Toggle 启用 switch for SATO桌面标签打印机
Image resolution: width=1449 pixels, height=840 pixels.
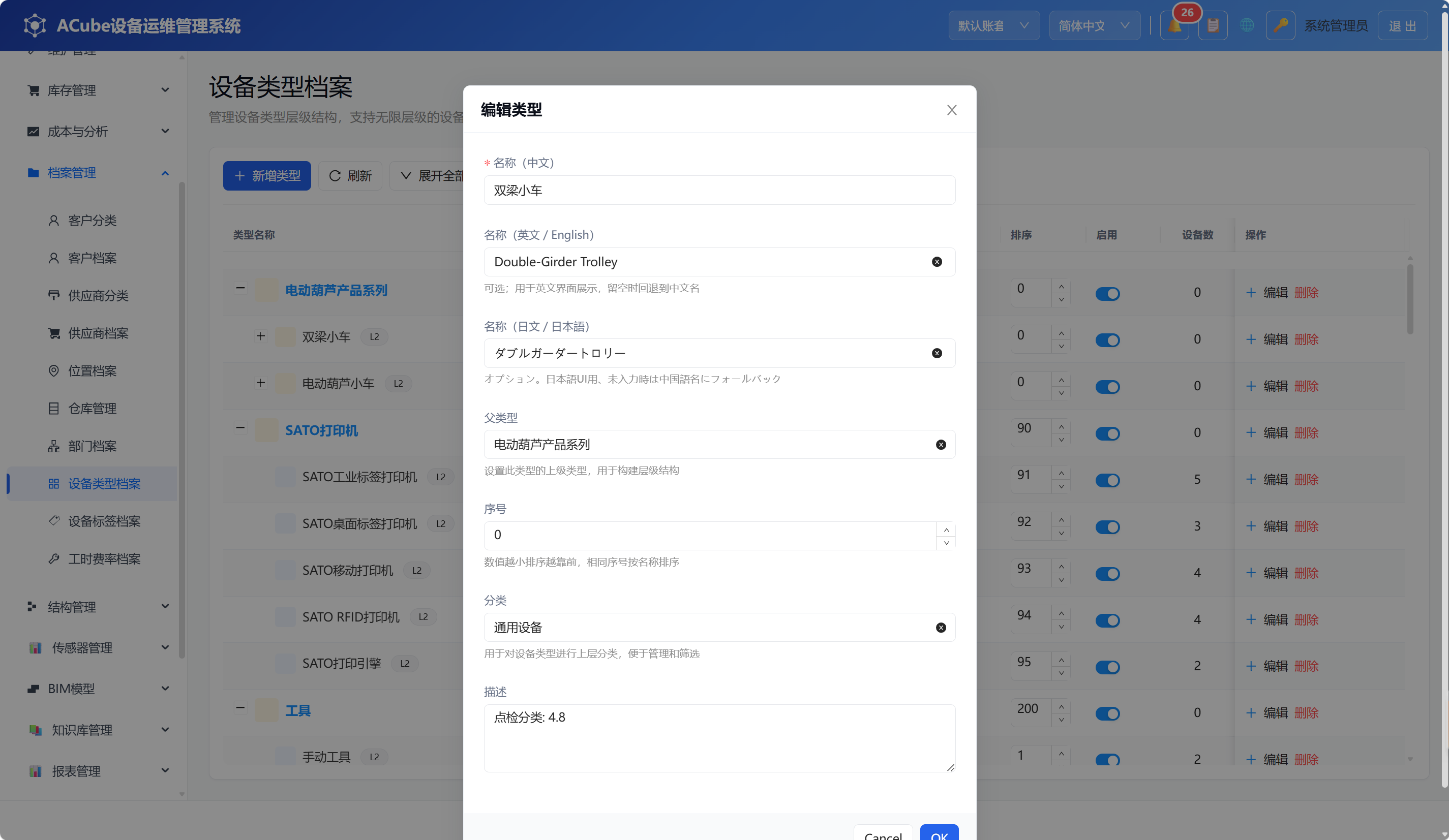point(1107,527)
